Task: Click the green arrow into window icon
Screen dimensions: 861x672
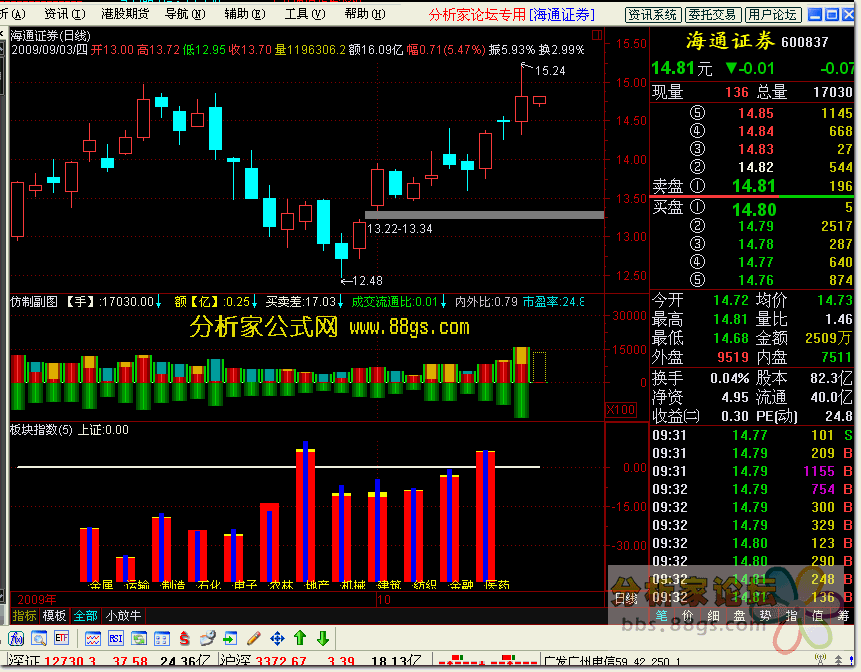Action: click(x=231, y=639)
